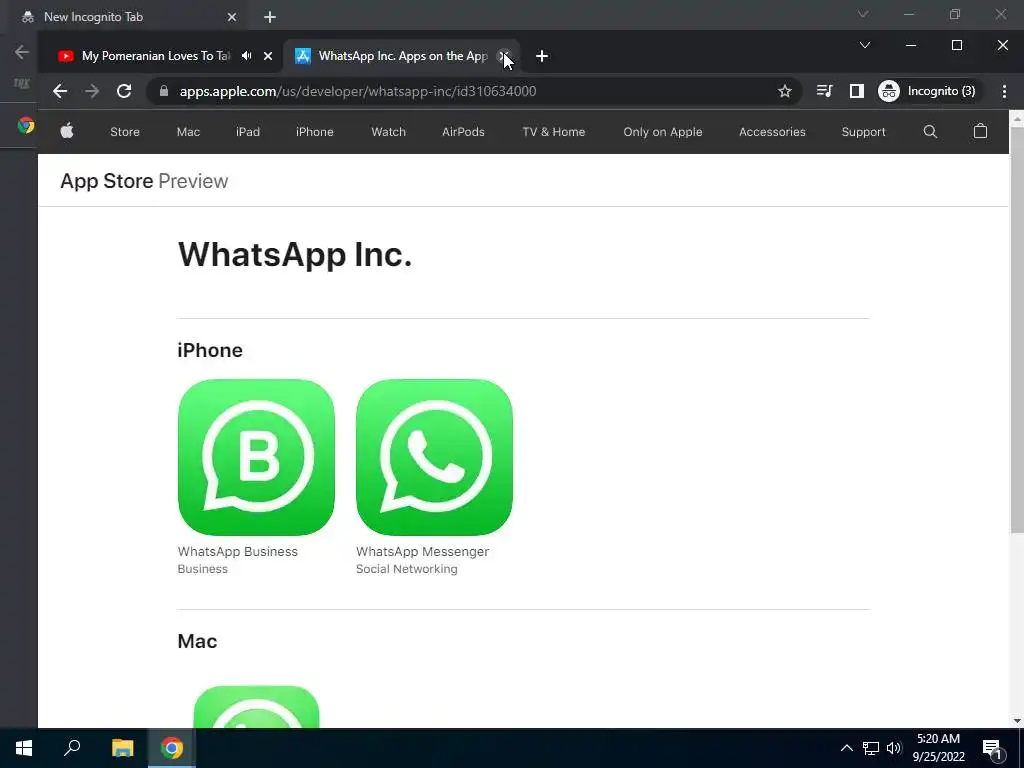Open the Windows notification center
1024x768 pixels.
[x=992, y=748]
